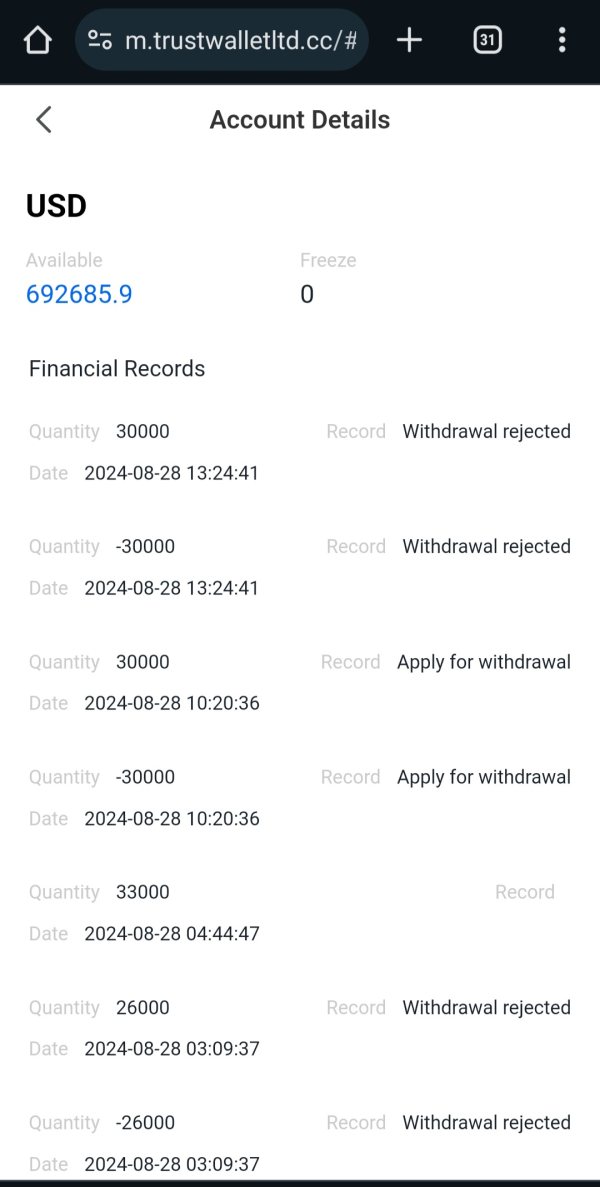Open a new tab with plus icon

pyautogui.click(x=409, y=40)
